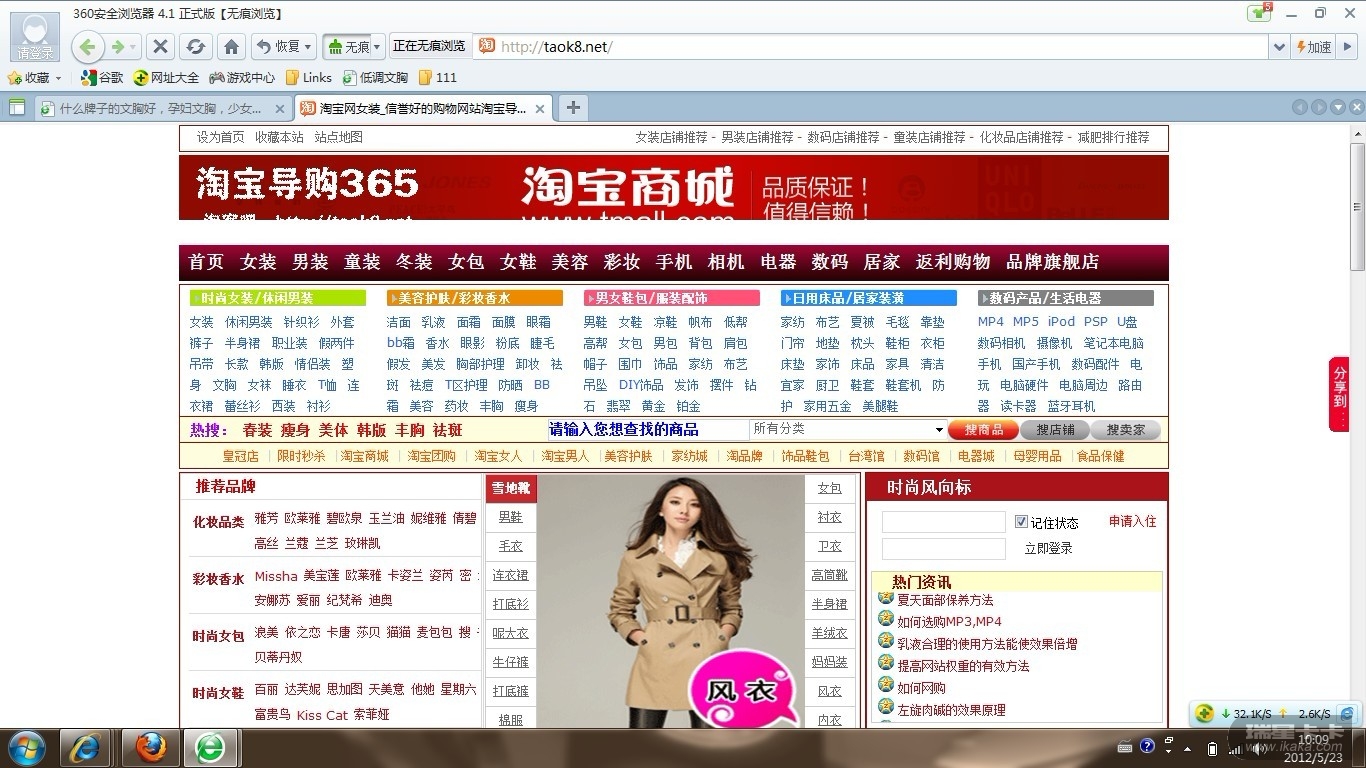Open the 低调文胸 bookmark

click(x=375, y=77)
